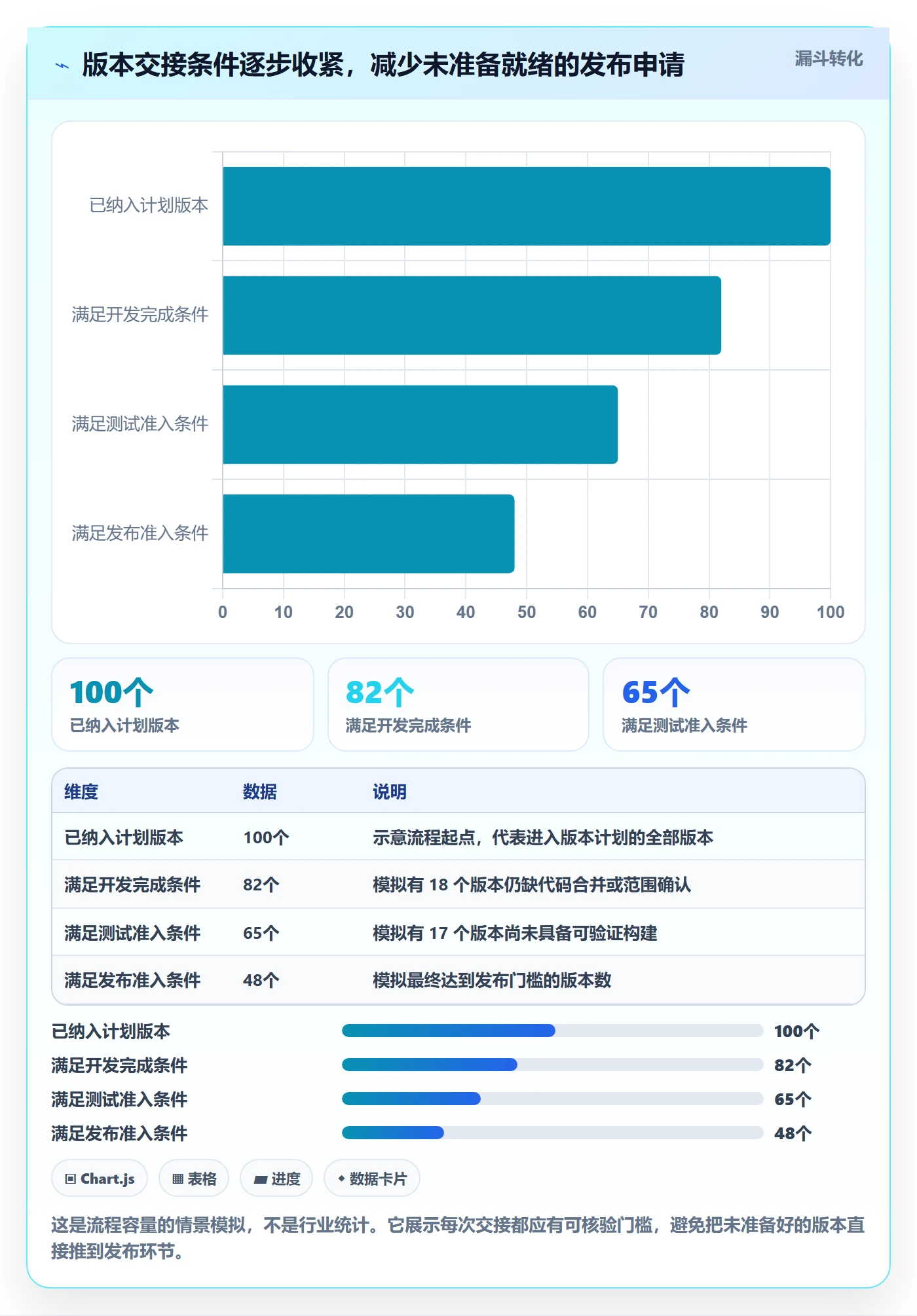Click the 满足测试准入条件 progress bar
The image size is (917, 1316).
point(552,1099)
